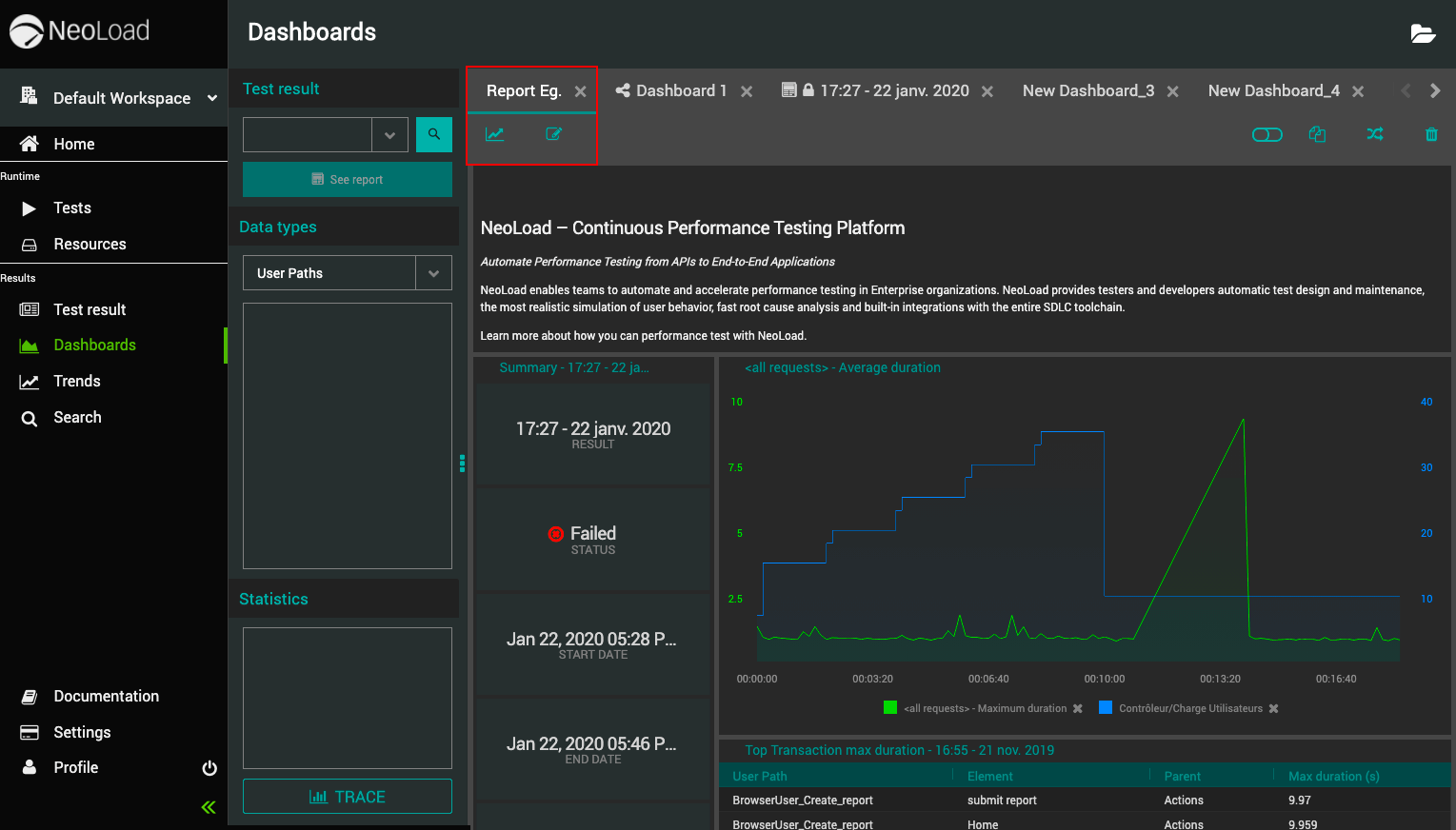
Task: Click the open folder icon top right
Action: coord(1423,34)
